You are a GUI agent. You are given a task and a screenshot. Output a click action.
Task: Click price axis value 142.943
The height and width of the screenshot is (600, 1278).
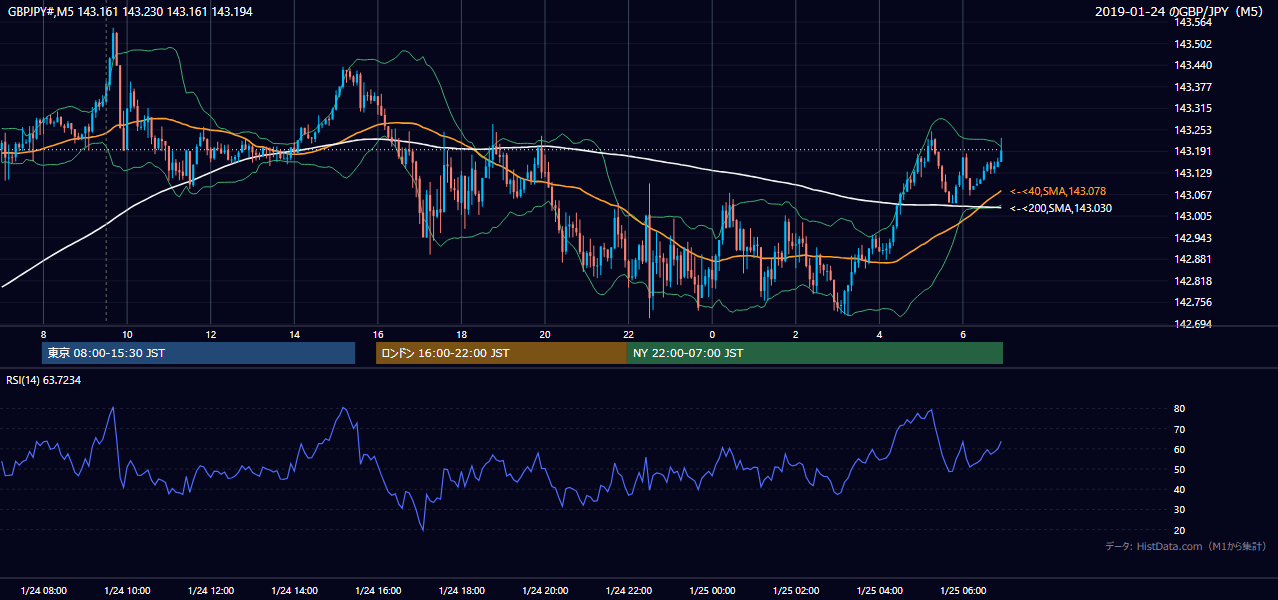pyautogui.click(x=1194, y=238)
